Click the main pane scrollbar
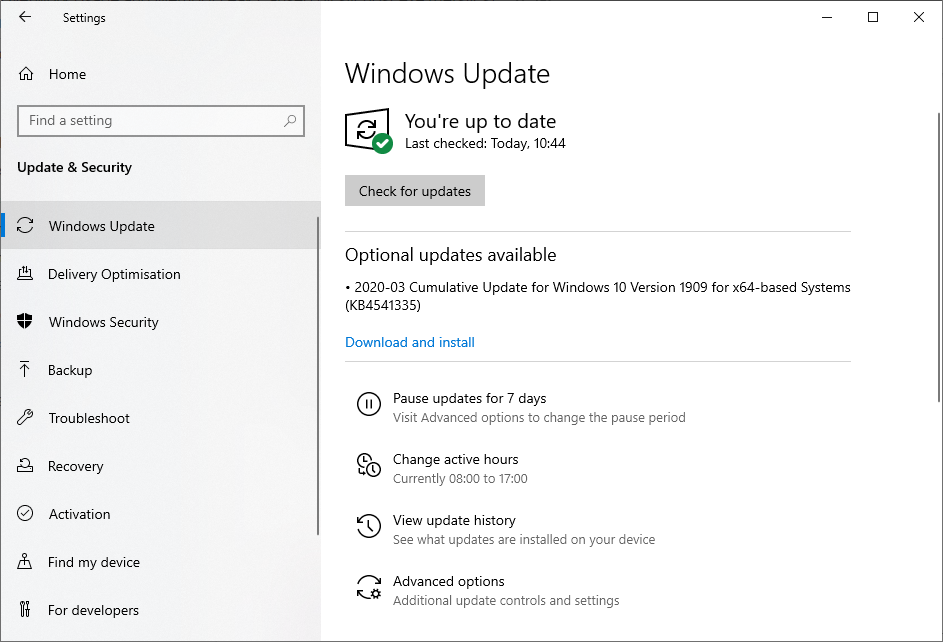The image size is (943, 642). 939,257
